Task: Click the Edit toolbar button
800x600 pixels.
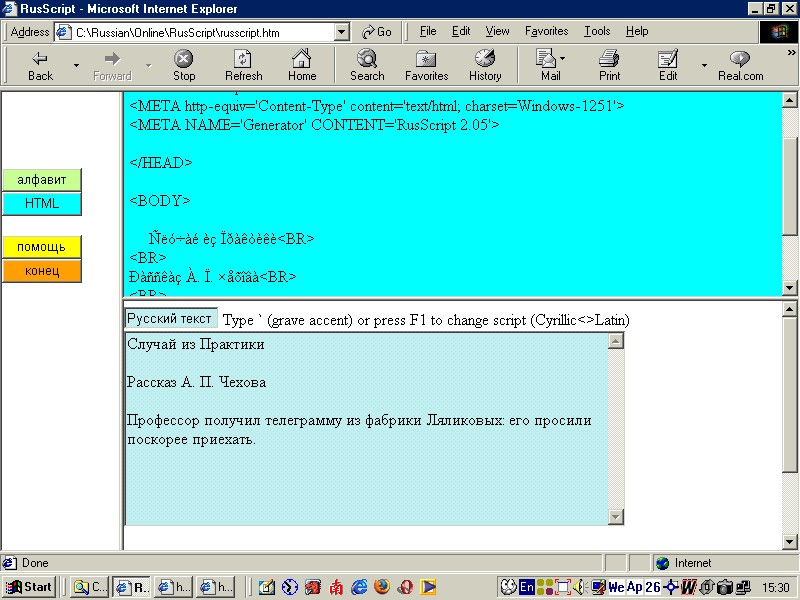Action: [668, 65]
